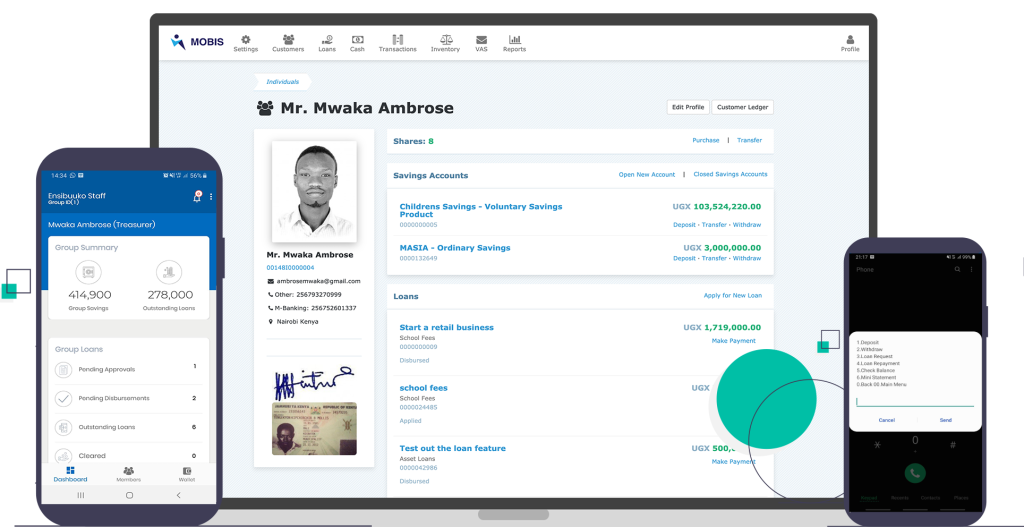Tap the notification bell on mobile app

(x=197, y=196)
